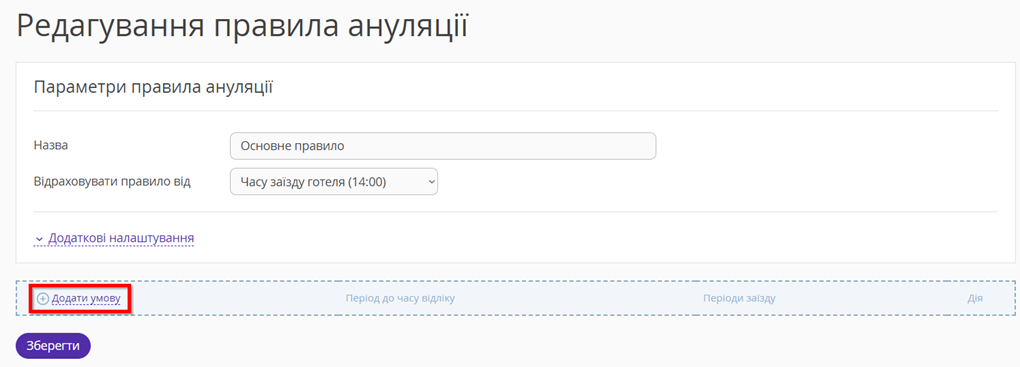Click the Параметри правила ануляції heading
The width and height of the screenshot is (1020, 367).
(x=153, y=87)
